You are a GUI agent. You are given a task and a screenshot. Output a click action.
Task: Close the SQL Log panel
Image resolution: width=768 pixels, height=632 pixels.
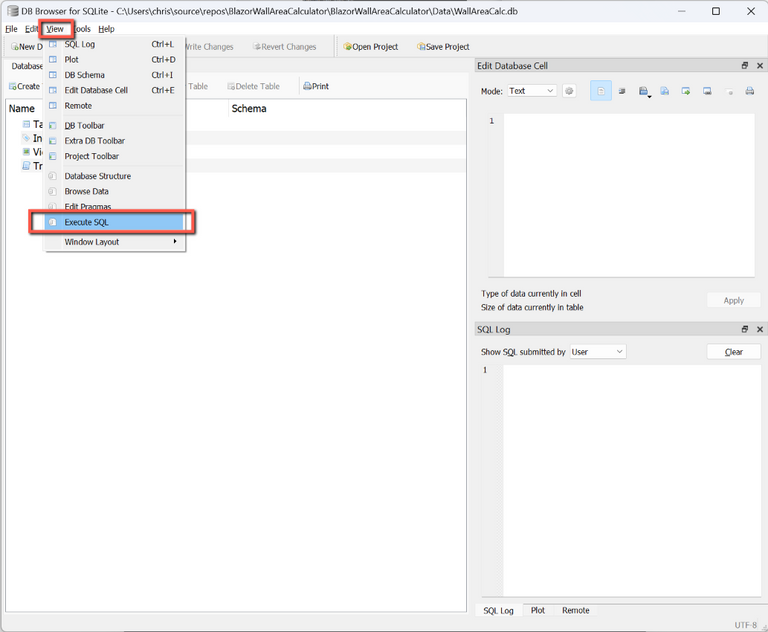click(760, 329)
